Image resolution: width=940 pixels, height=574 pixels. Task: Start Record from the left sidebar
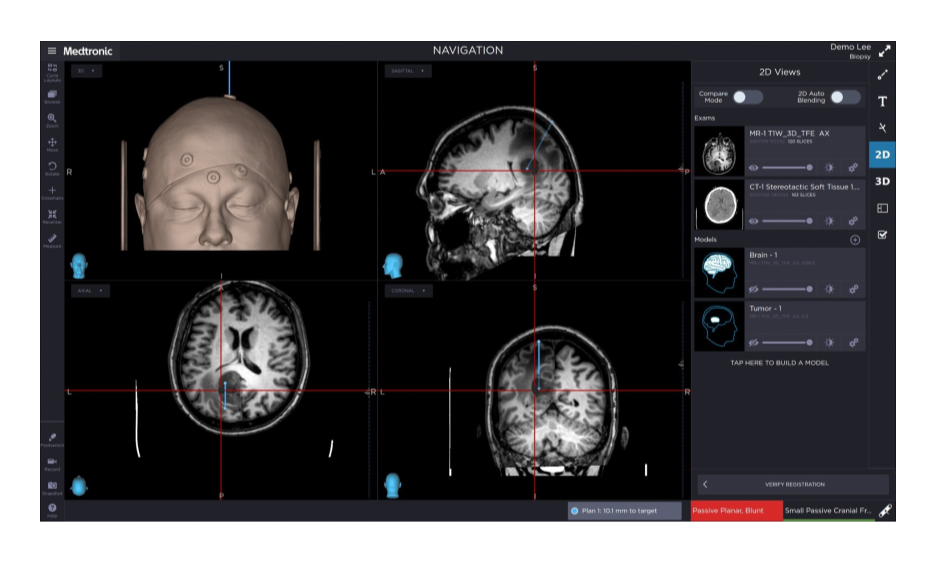tap(52, 464)
